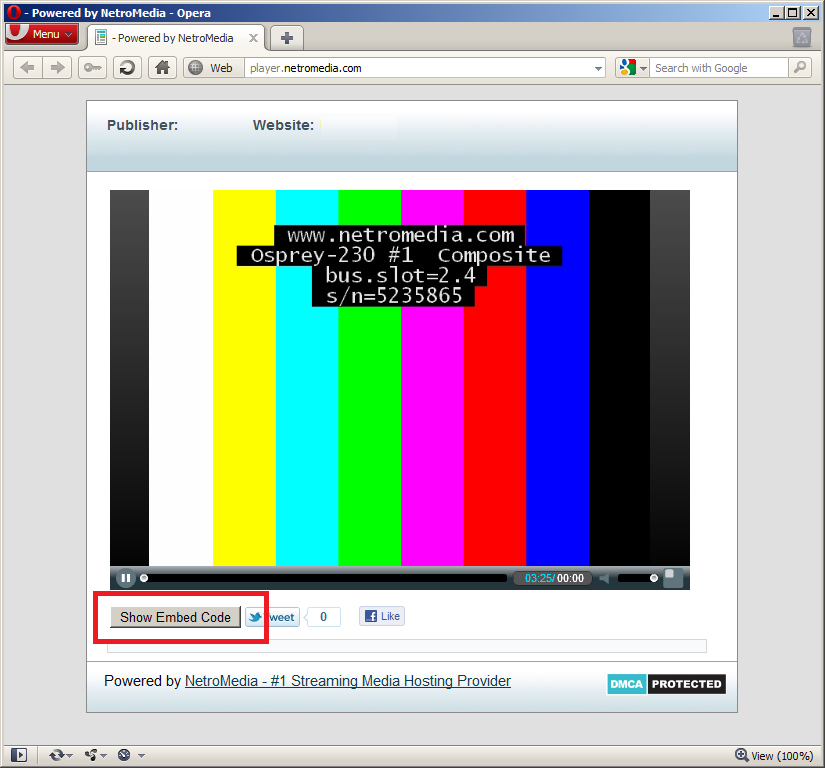Click the Facebook Like button
The height and width of the screenshot is (768, 825).
[x=382, y=616]
